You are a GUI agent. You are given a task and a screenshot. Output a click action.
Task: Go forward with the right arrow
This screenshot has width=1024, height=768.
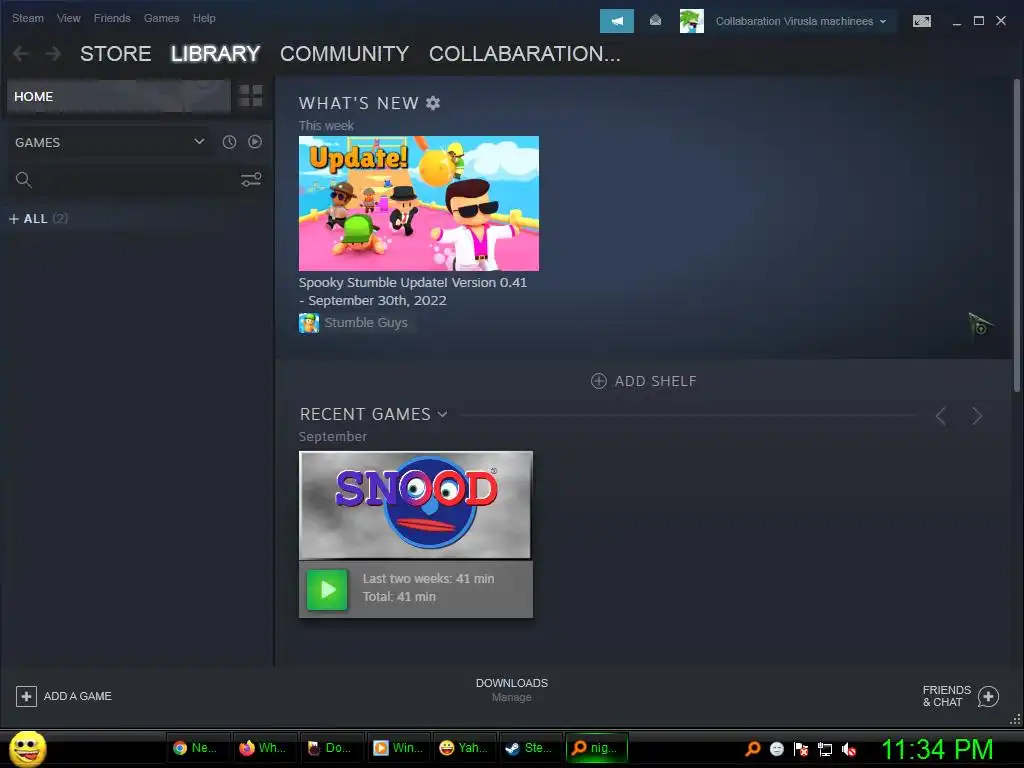click(53, 54)
